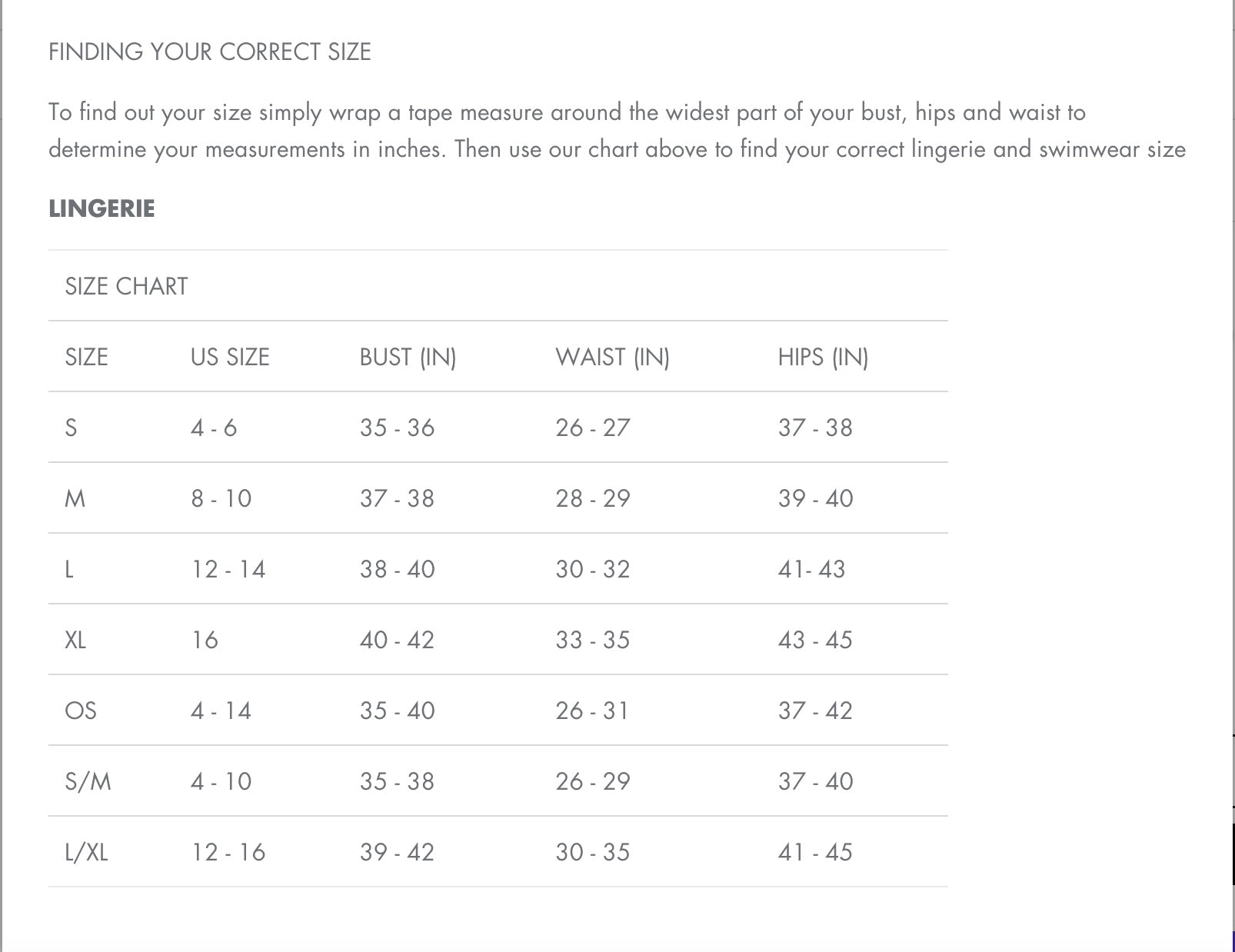This screenshot has height=952, width=1235.
Task: Click the SIZE CHART table title
Action: (126, 286)
